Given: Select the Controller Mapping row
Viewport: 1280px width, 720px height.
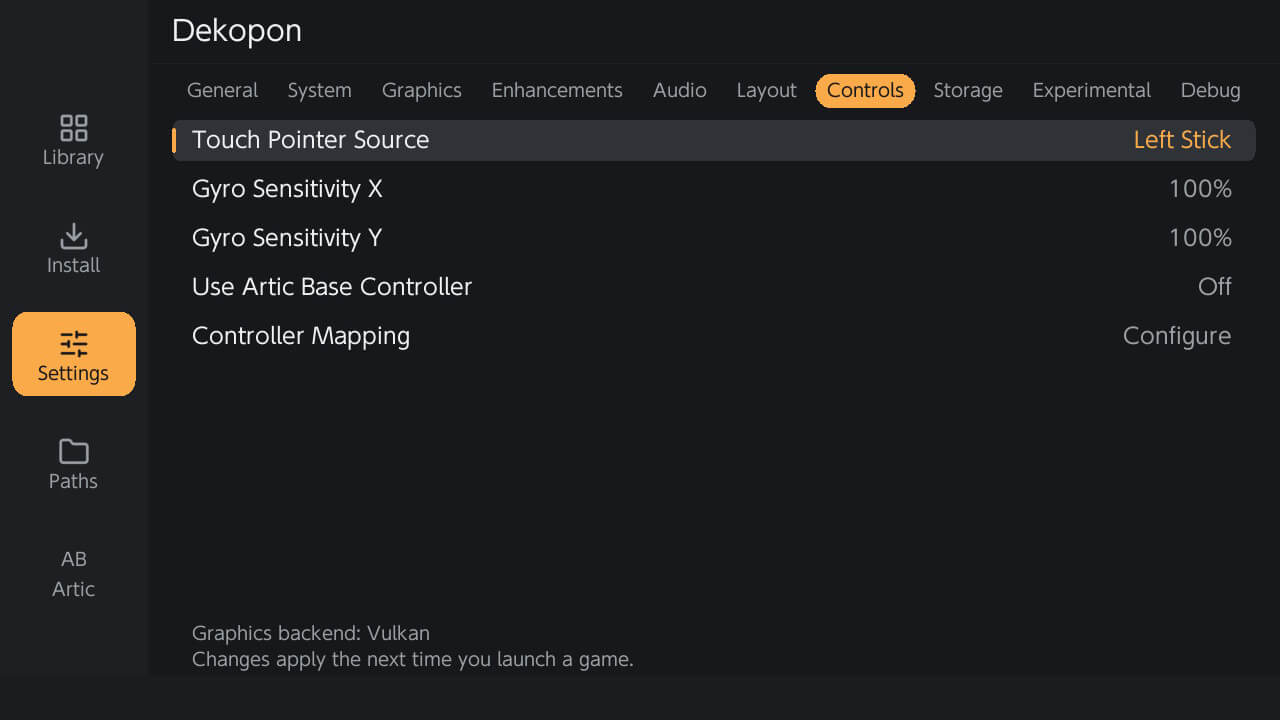Looking at the screenshot, I should point(714,336).
